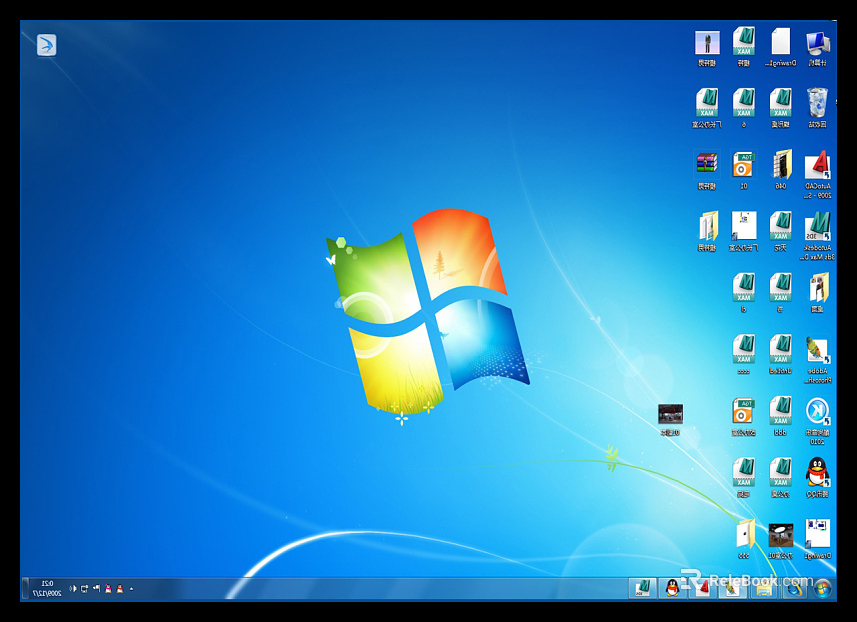
Task: Open the Windows Start menu orb
Action: pyautogui.click(x=823, y=588)
